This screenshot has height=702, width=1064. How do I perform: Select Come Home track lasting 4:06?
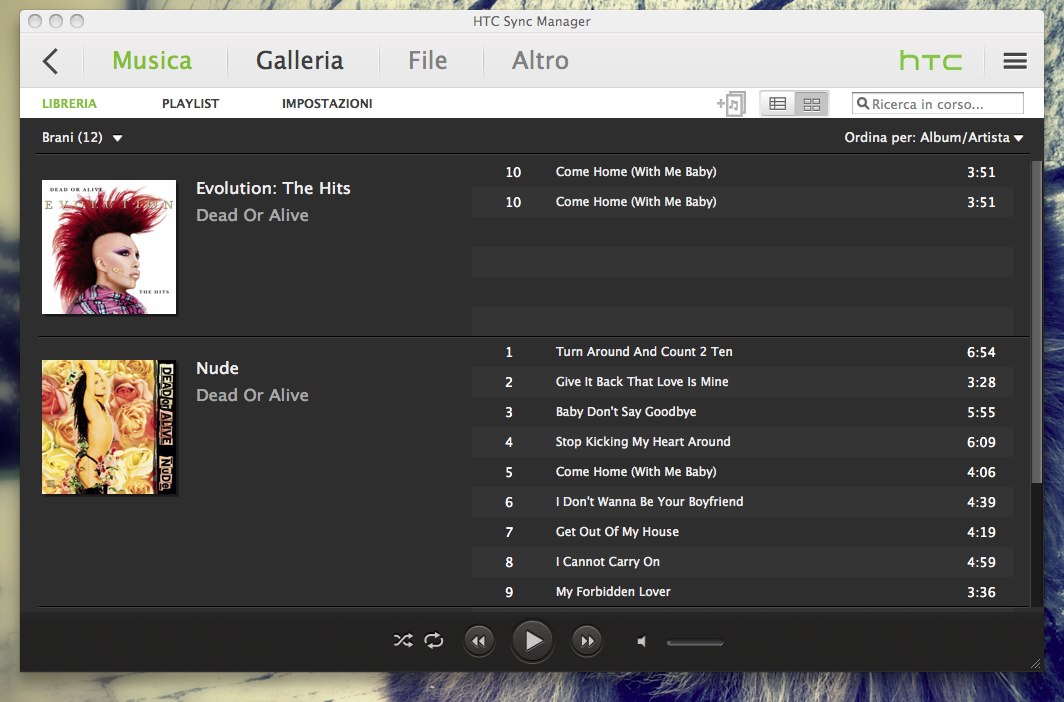click(x=743, y=472)
